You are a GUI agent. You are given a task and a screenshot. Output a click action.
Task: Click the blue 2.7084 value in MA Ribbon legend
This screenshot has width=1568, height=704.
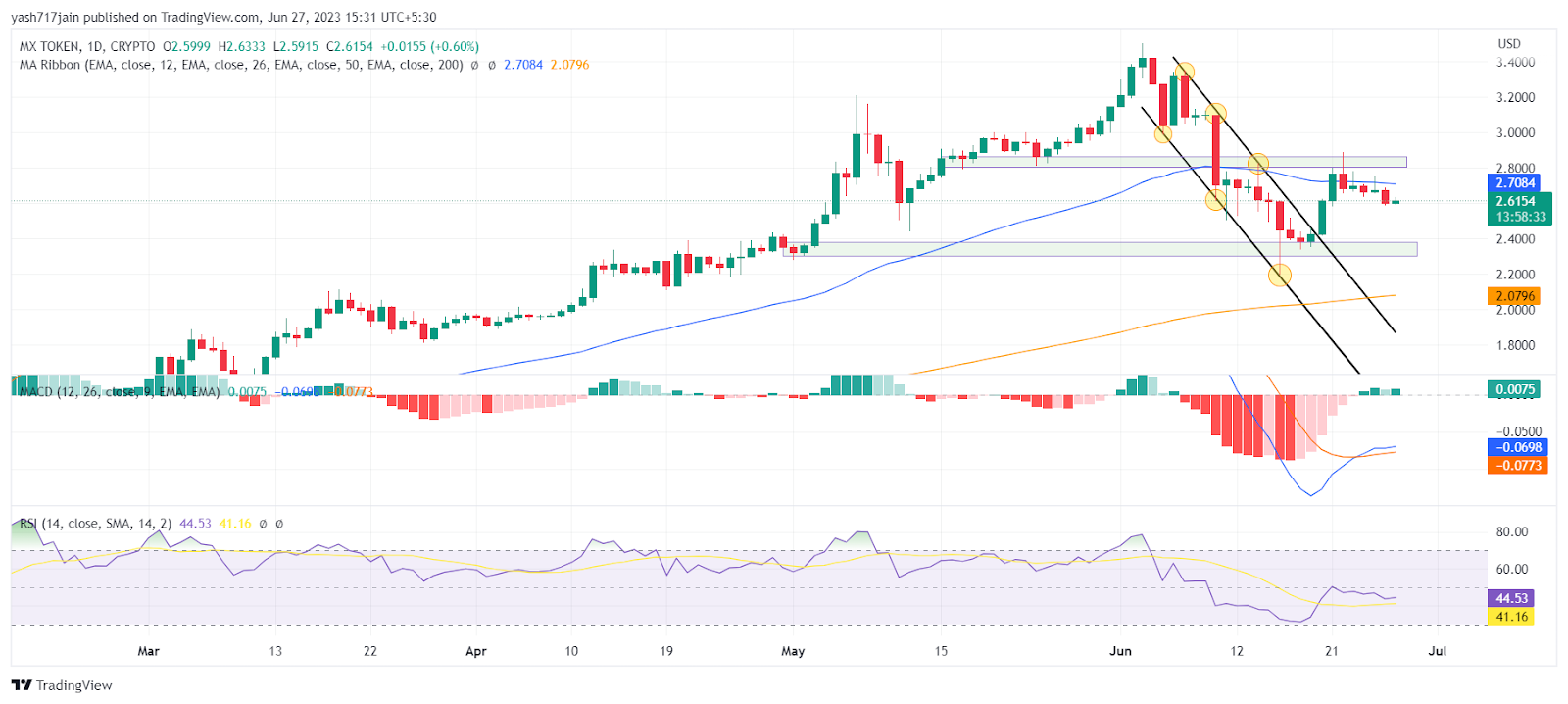[x=523, y=65]
